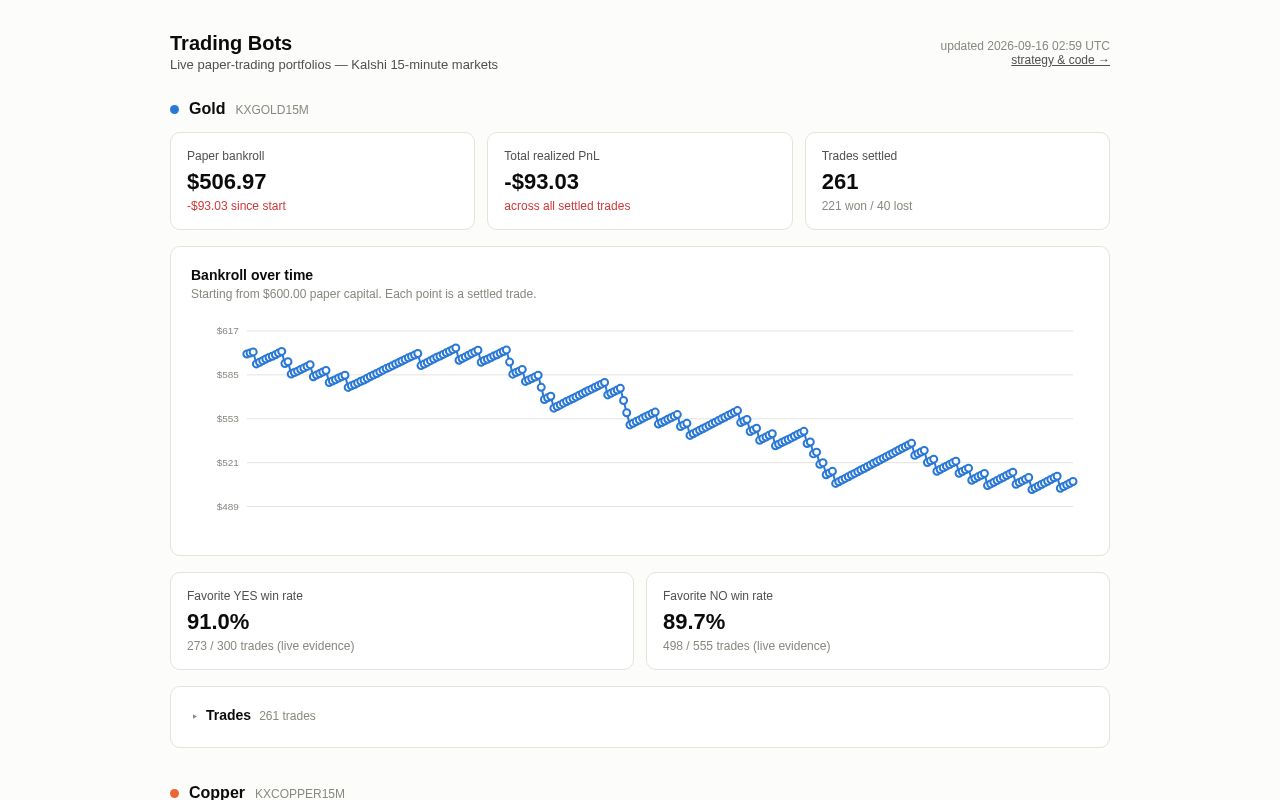Expand the Trades details triangle
Viewport: 1280px width, 800px height.
coord(195,716)
